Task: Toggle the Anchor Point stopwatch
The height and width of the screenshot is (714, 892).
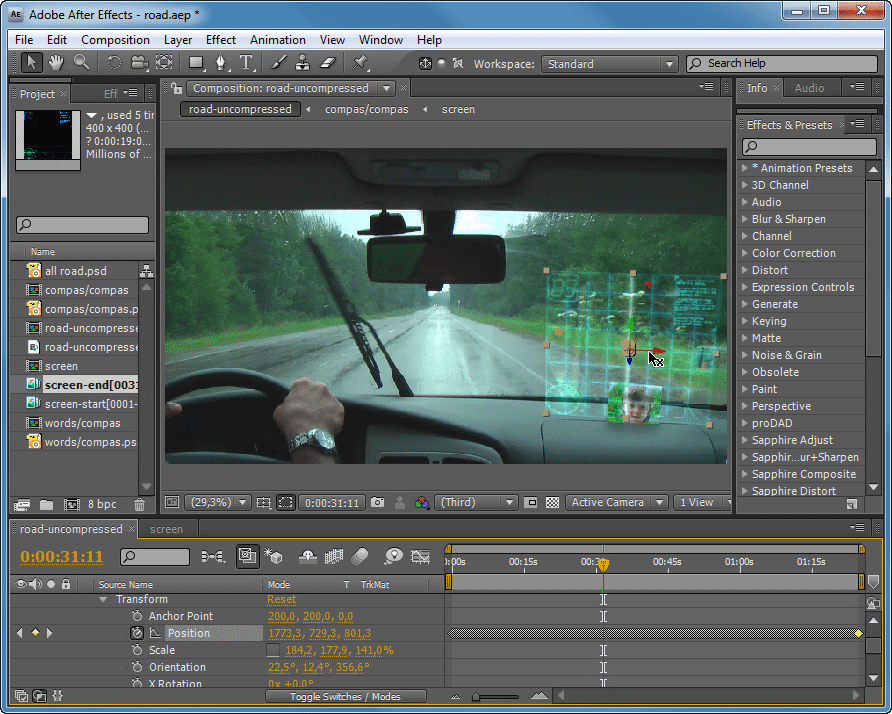Action: [137, 616]
